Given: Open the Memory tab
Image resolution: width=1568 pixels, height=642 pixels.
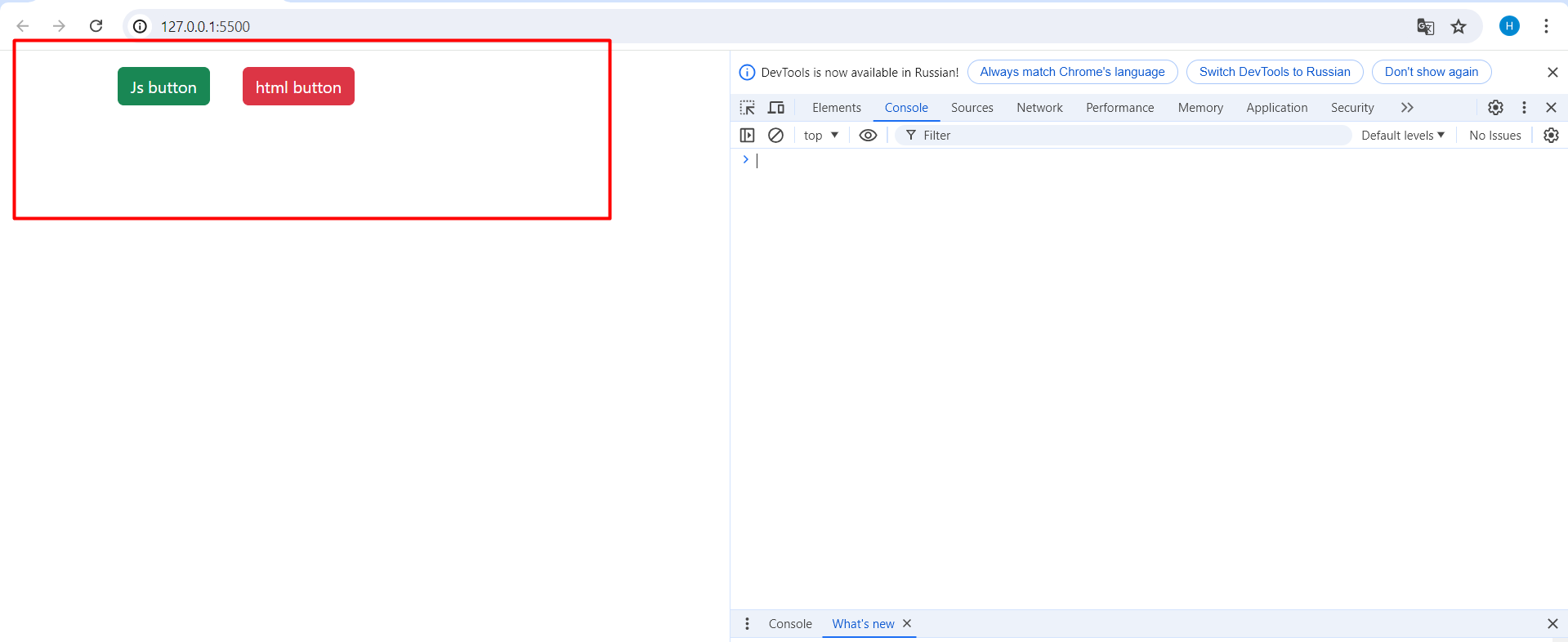Looking at the screenshot, I should click(x=1200, y=108).
